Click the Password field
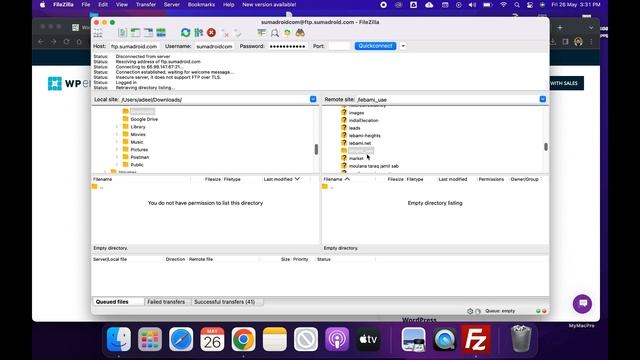Image resolution: width=640 pixels, height=360 pixels. pyautogui.click(x=288, y=47)
